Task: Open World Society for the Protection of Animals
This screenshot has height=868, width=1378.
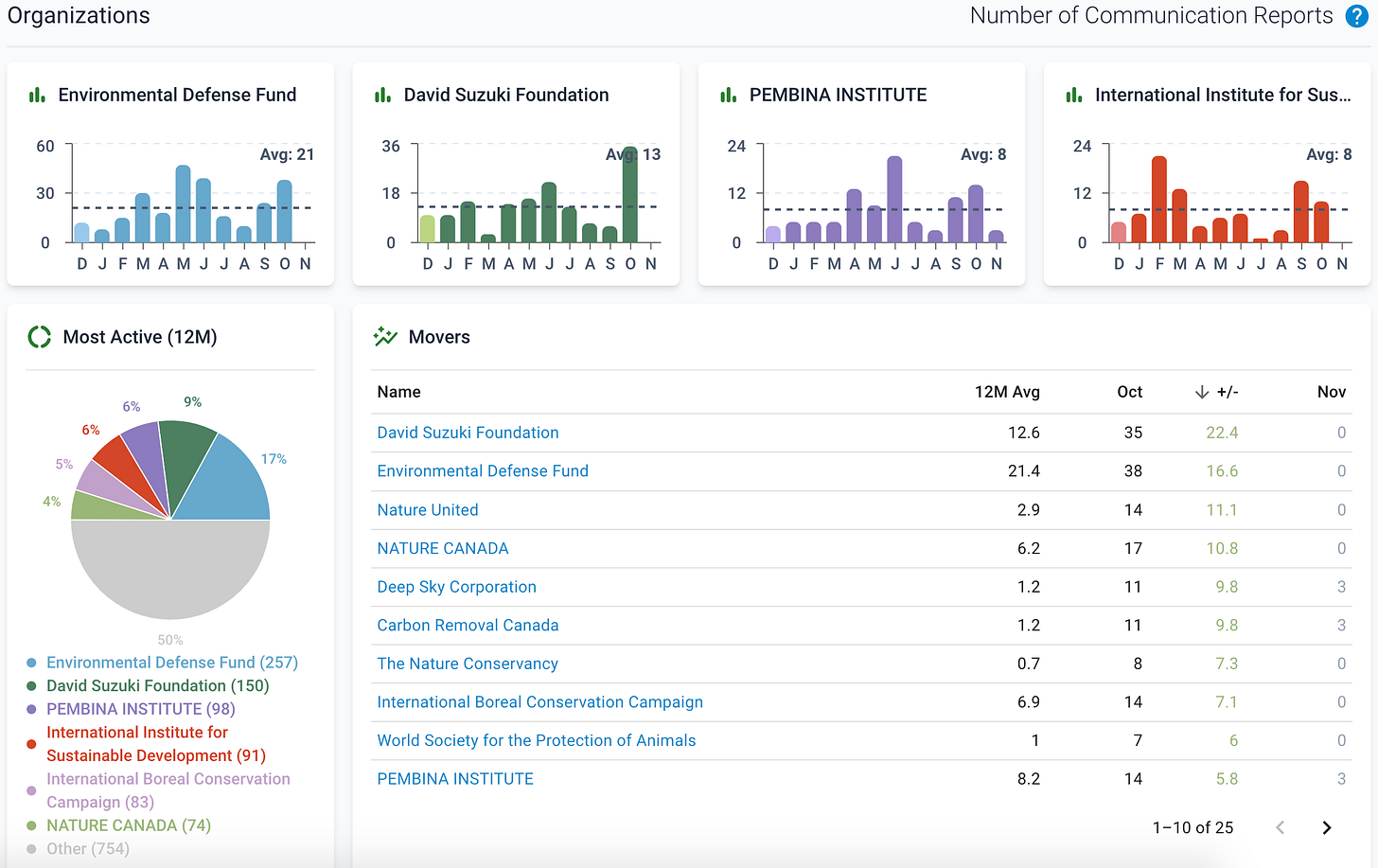Action: 537,741
